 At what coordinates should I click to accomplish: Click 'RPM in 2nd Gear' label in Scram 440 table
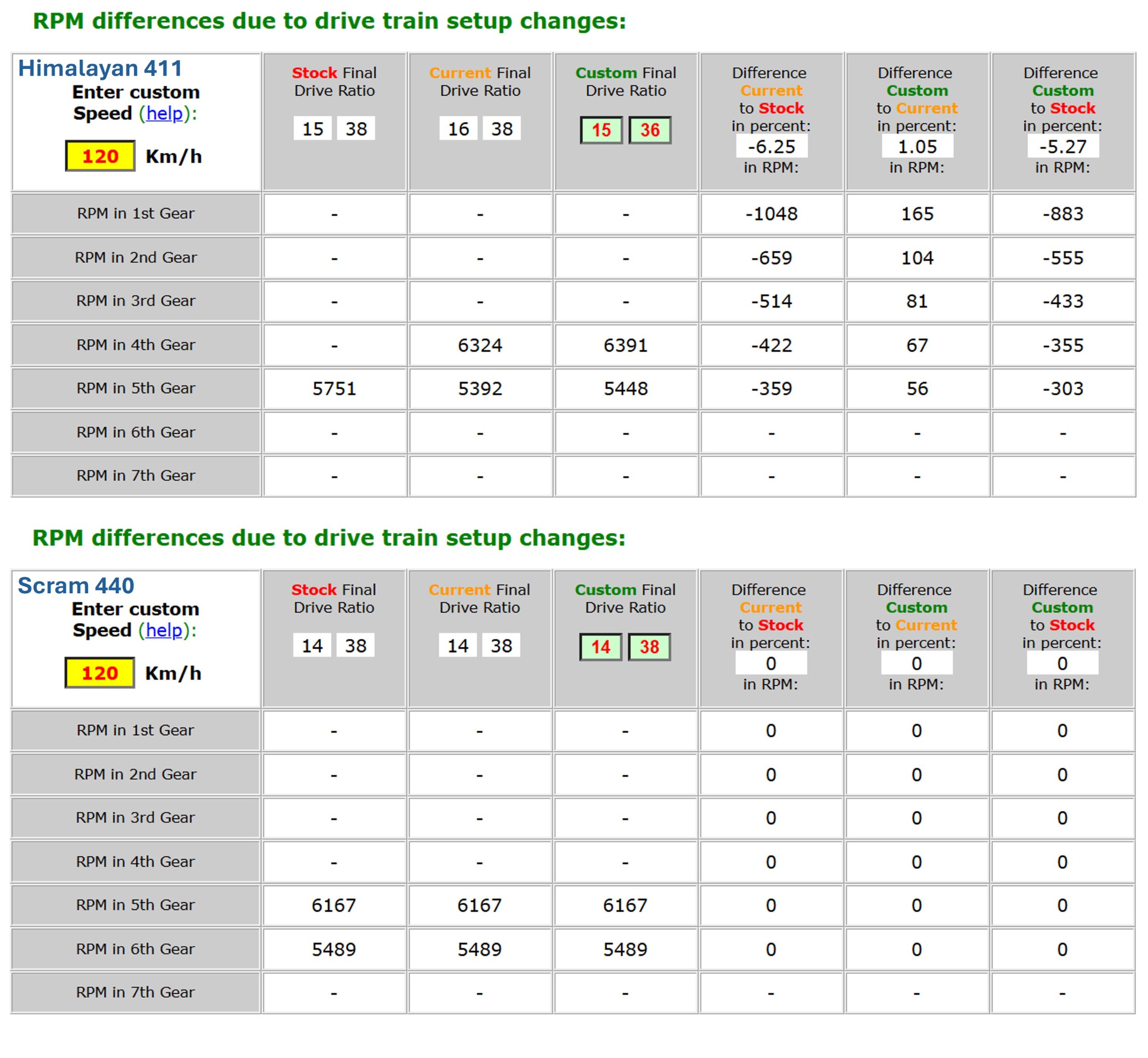(135, 775)
